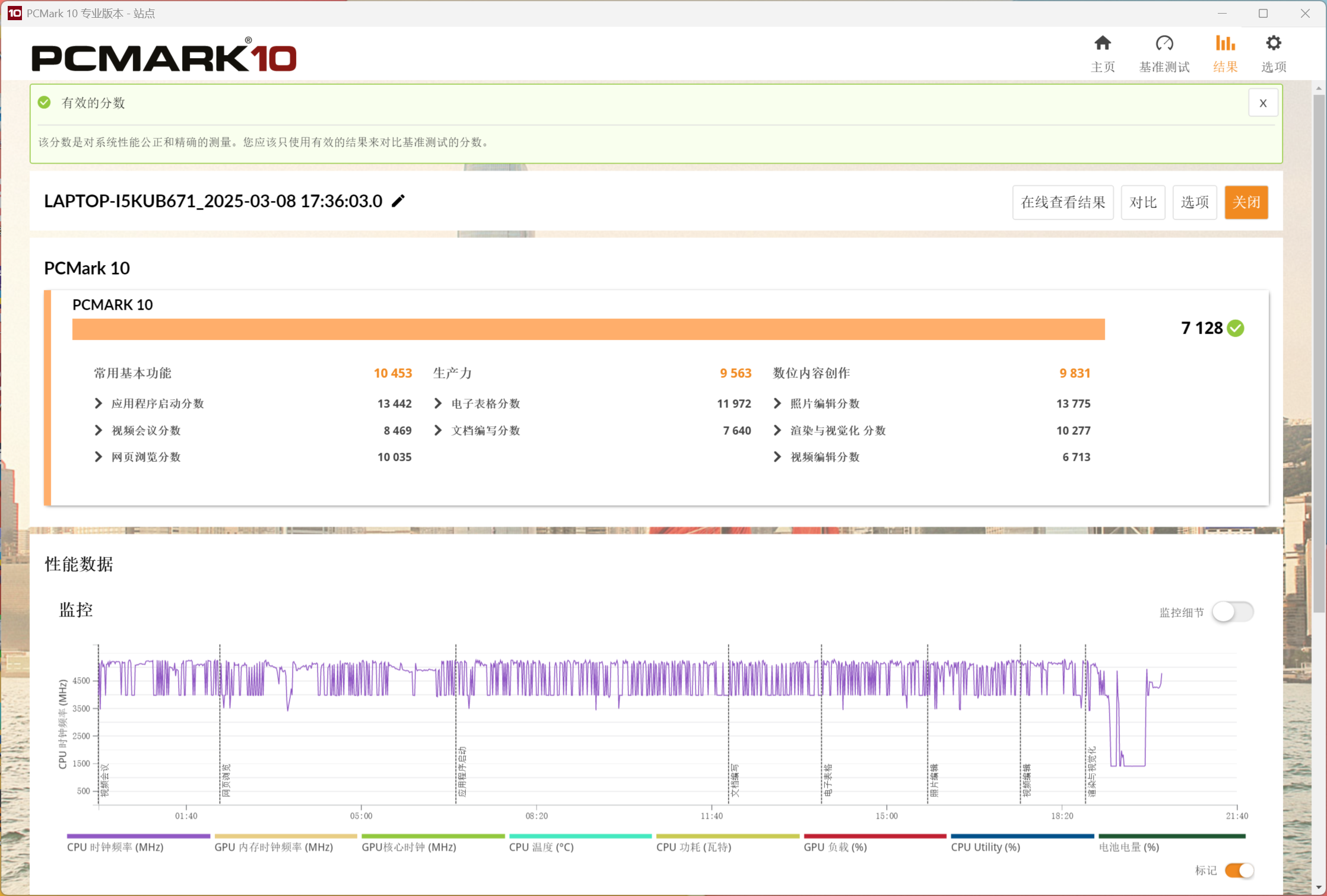Image resolution: width=1327 pixels, height=896 pixels.
Task: Click the PCMARK 10 logo
Action: tap(164, 55)
